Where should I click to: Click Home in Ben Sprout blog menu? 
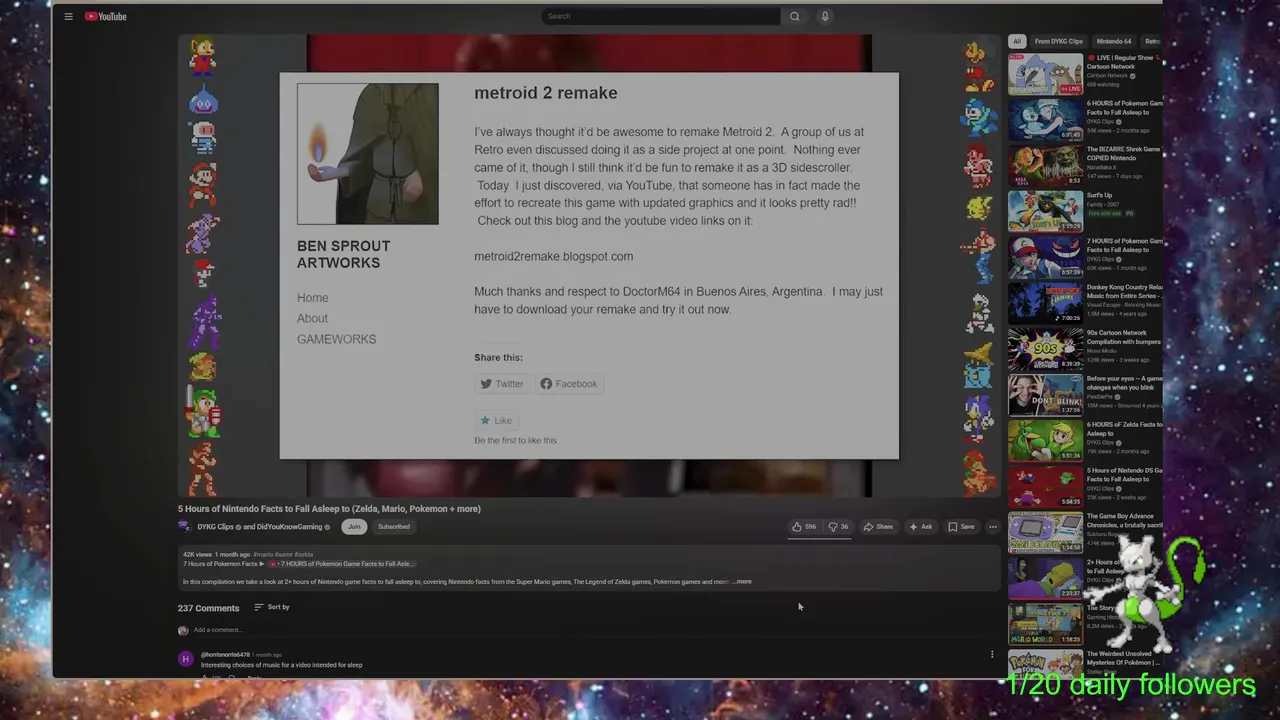(312, 298)
